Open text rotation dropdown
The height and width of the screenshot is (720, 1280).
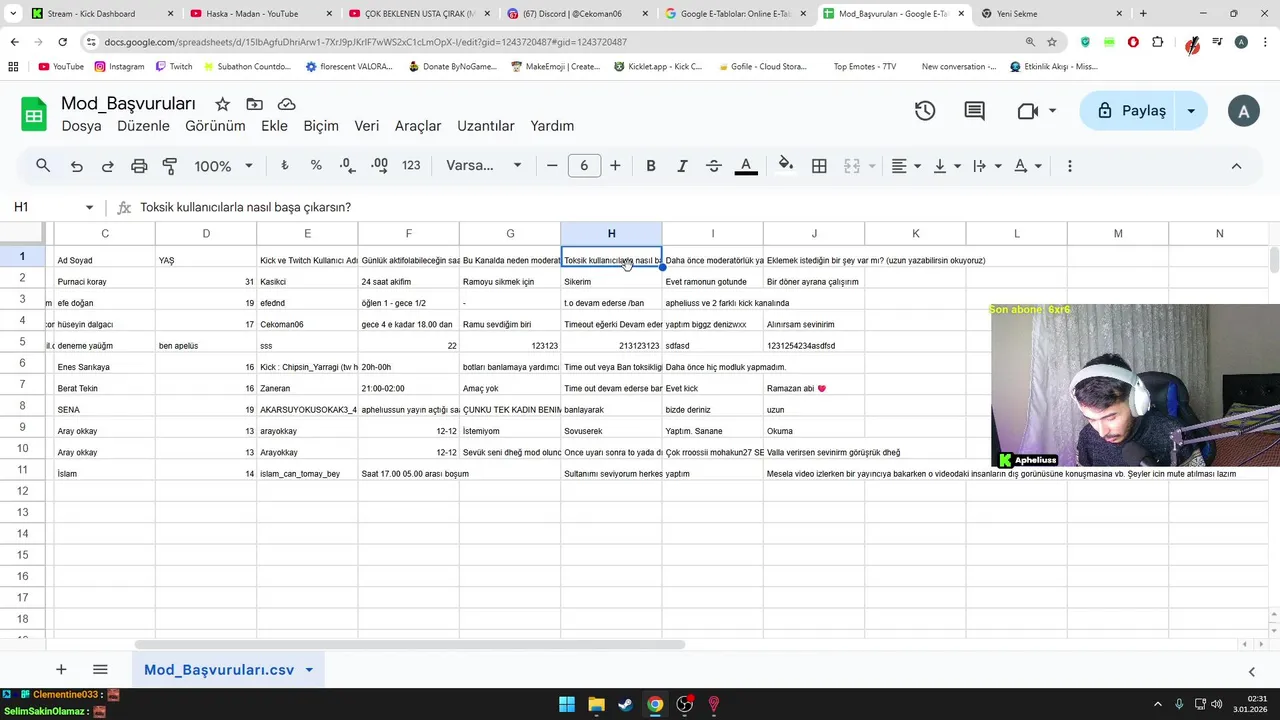[x=1028, y=166]
